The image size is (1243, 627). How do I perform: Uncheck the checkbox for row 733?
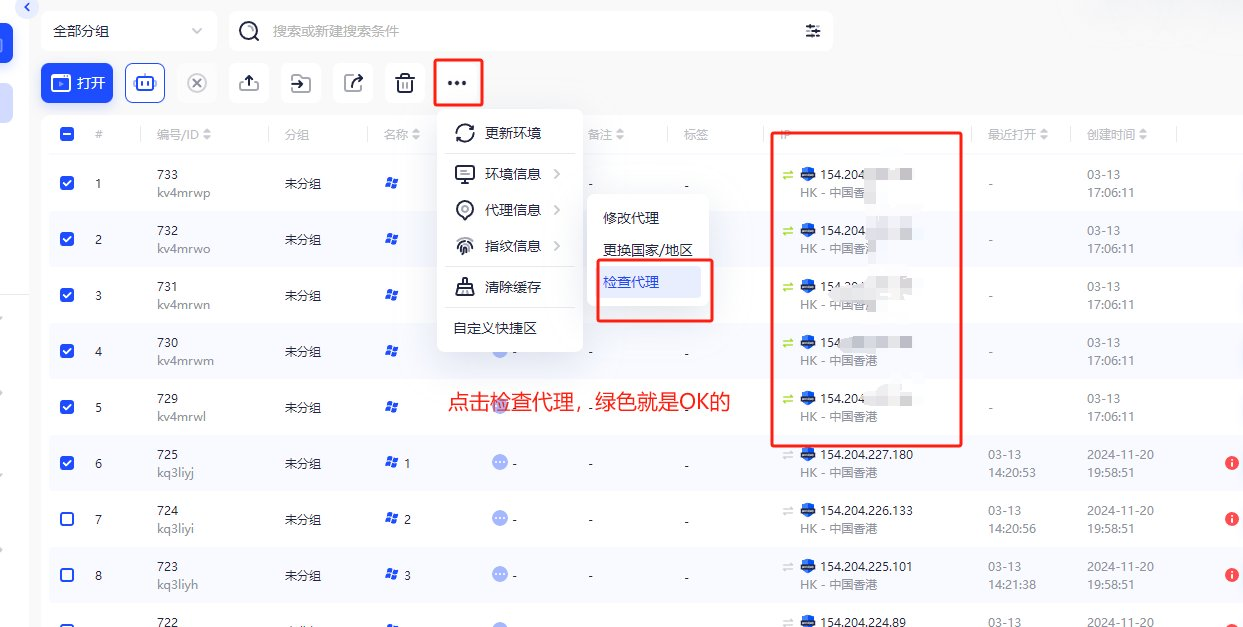(67, 183)
